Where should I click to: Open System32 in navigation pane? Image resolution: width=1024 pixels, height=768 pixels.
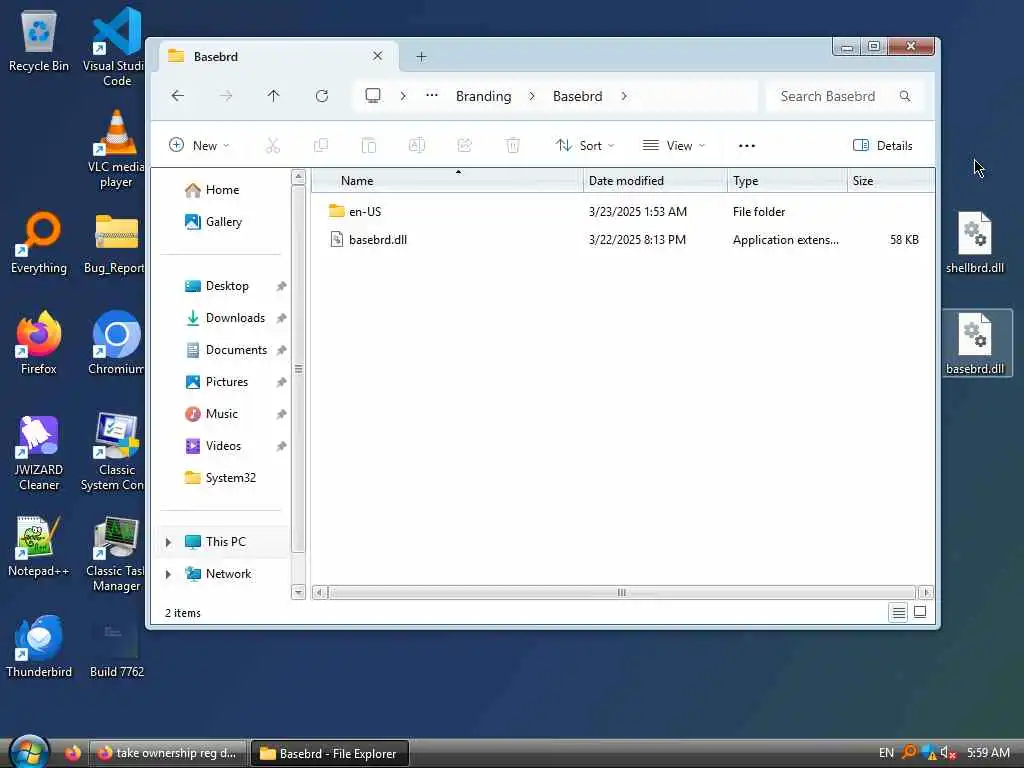pyautogui.click(x=231, y=478)
